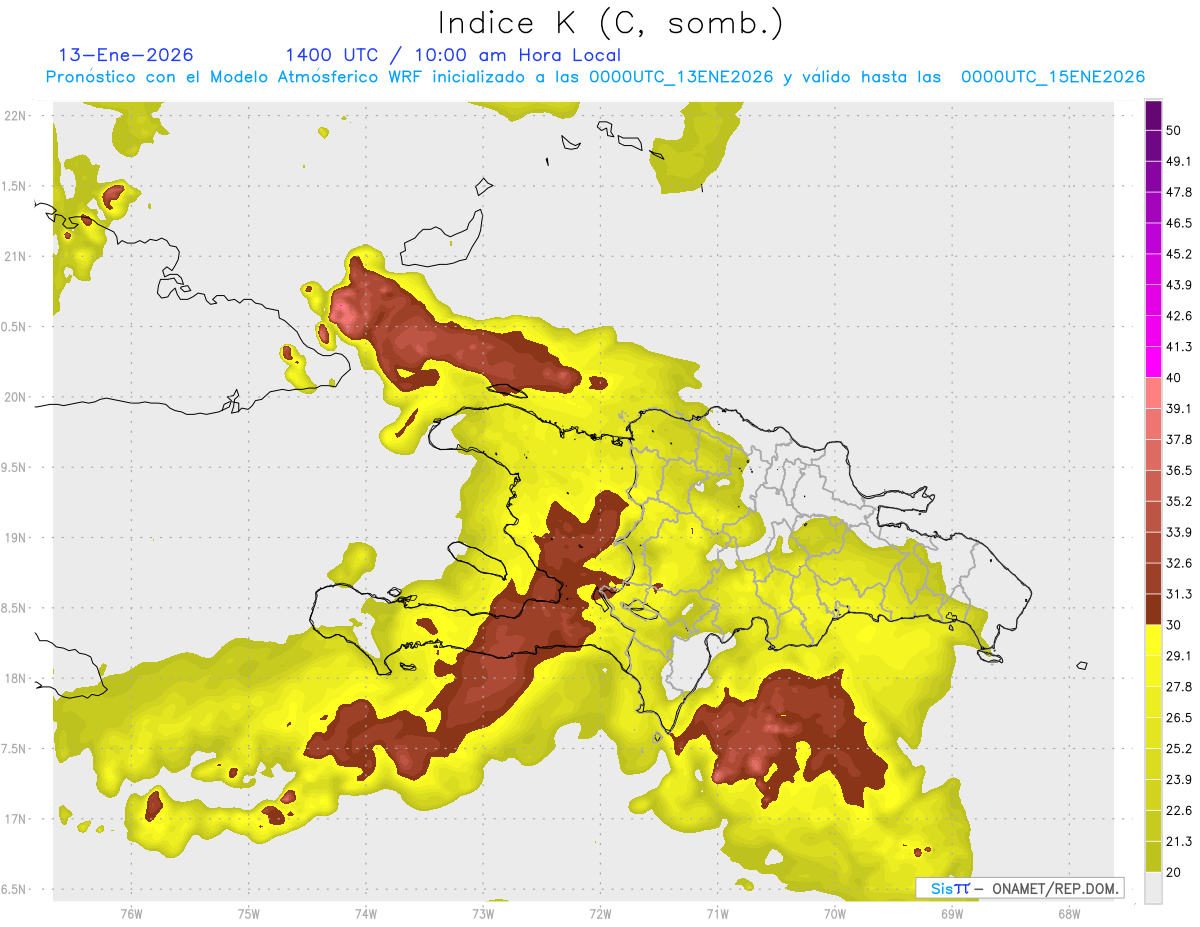1200x927 pixels.
Task: Click the title "Indice K (C, somb.)"
Action: click(610, 23)
